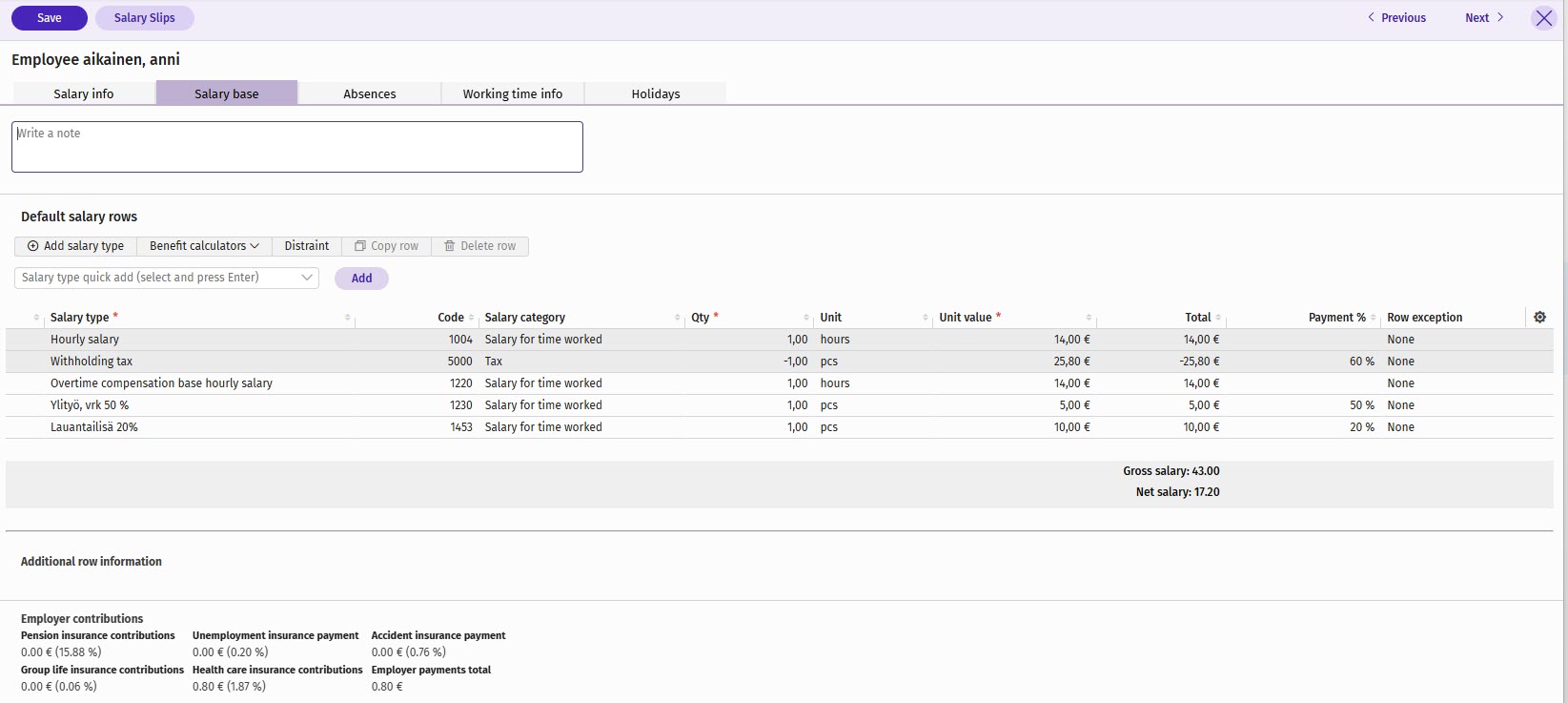Select the Withholding tax row
1568x703 pixels.
[779, 362]
